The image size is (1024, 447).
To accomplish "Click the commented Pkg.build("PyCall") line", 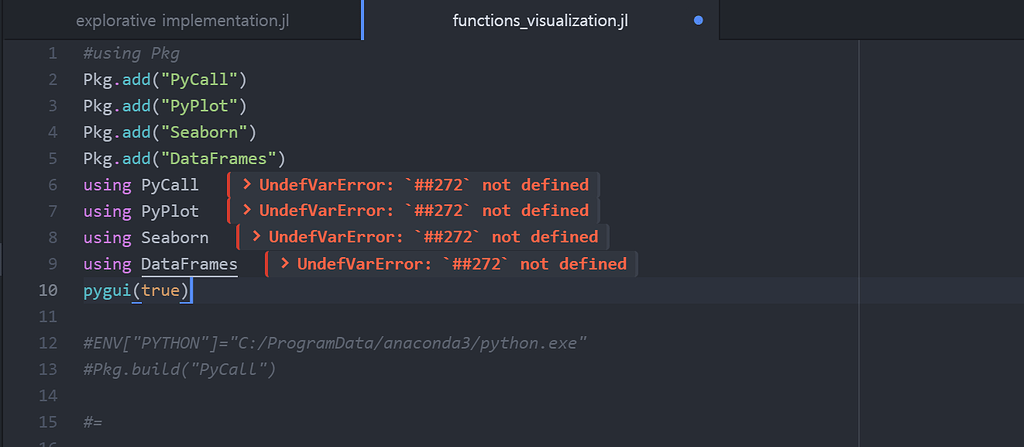I will pyautogui.click(x=179, y=369).
